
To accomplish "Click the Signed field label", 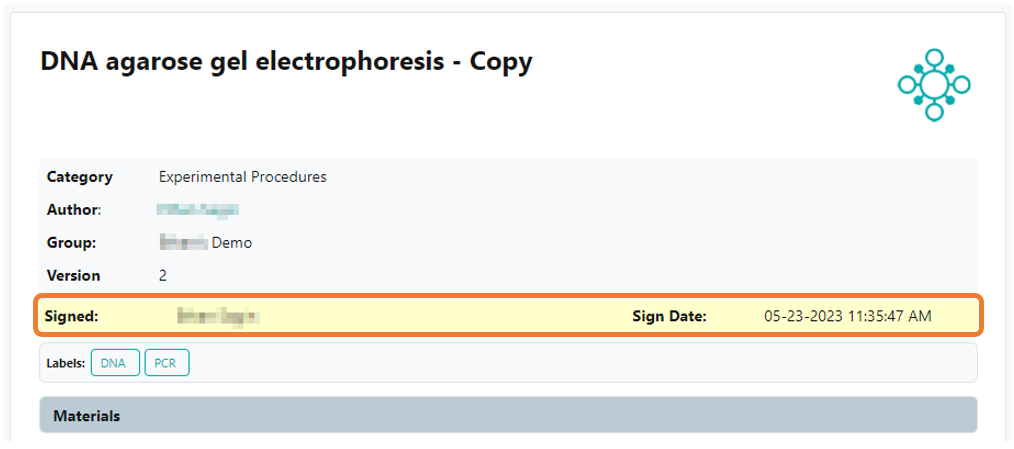I will coord(71,316).
